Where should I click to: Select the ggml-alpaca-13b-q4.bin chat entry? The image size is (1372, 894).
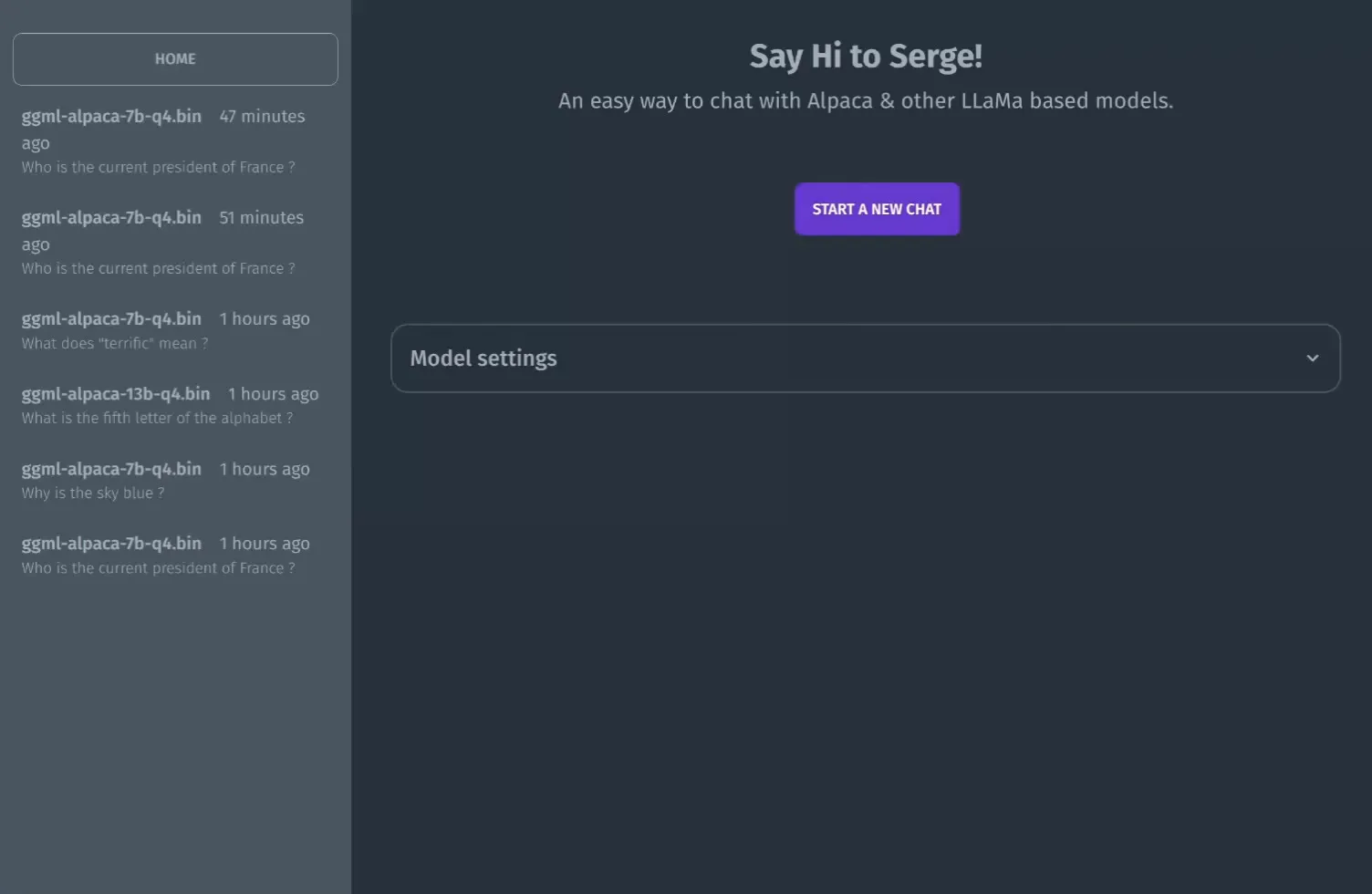(115, 393)
